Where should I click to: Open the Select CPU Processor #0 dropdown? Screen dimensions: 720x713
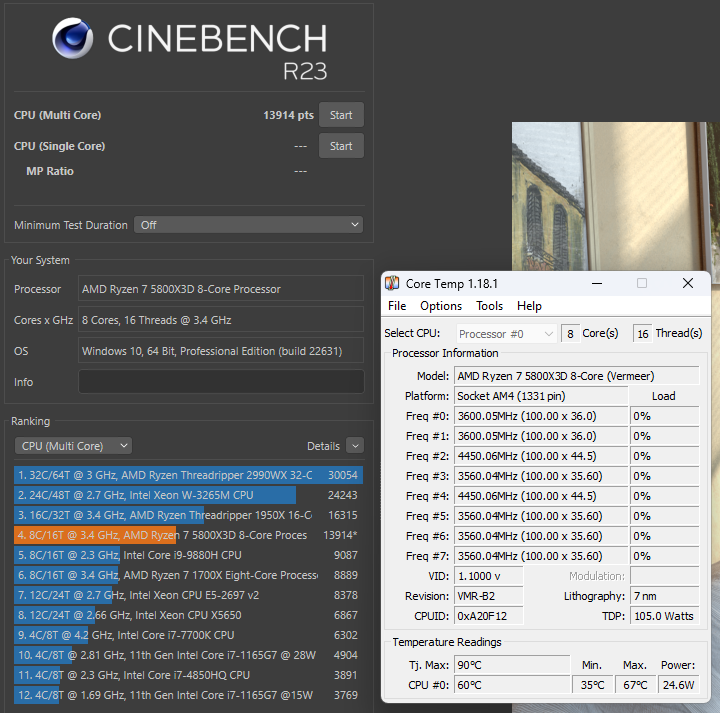pos(506,334)
